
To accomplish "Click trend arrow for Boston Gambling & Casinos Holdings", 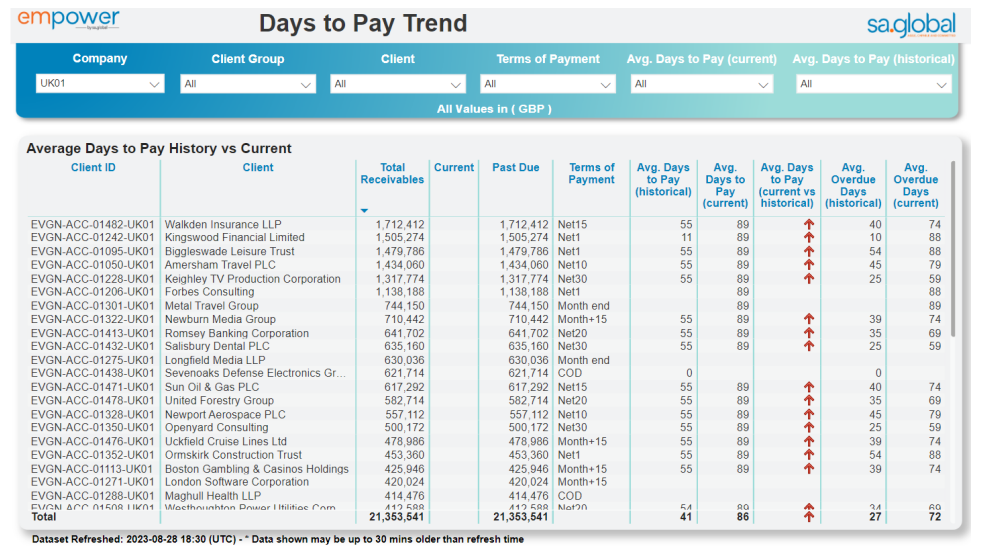I will coord(809,469).
